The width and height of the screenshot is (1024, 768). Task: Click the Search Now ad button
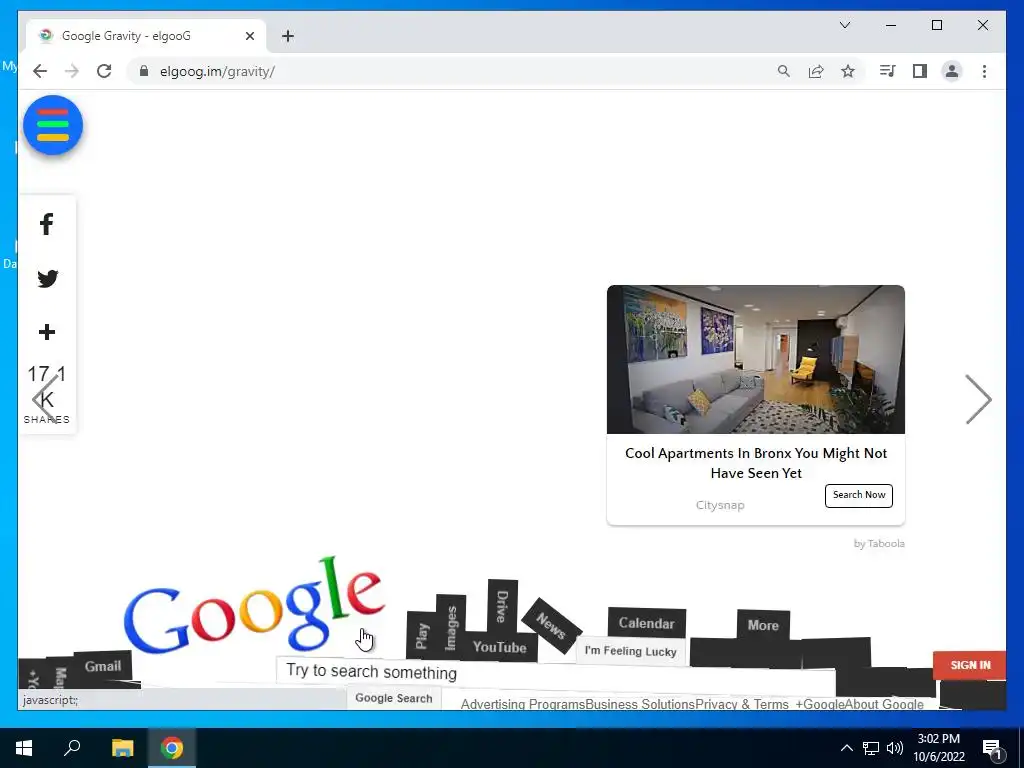tap(859, 495)
